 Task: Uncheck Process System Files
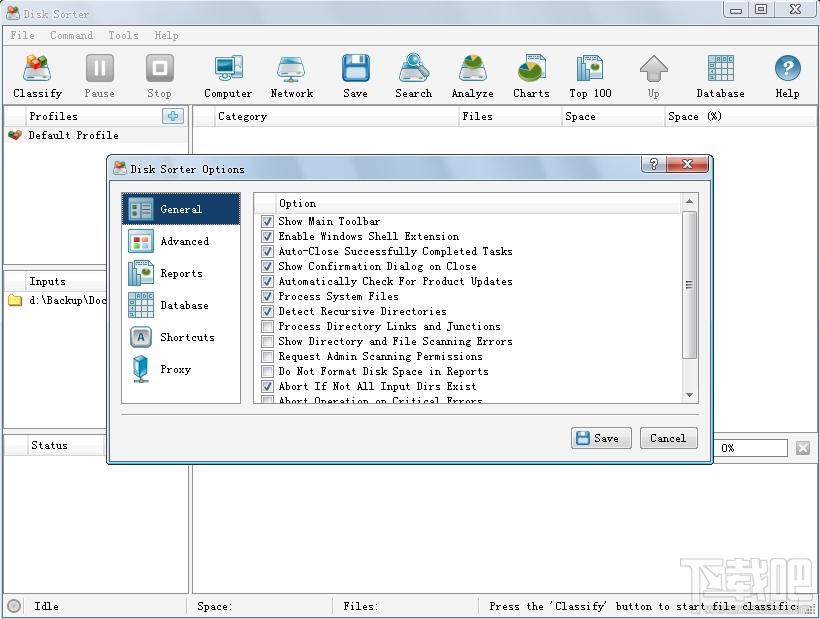pyautogui.click(x=267, y=296)
